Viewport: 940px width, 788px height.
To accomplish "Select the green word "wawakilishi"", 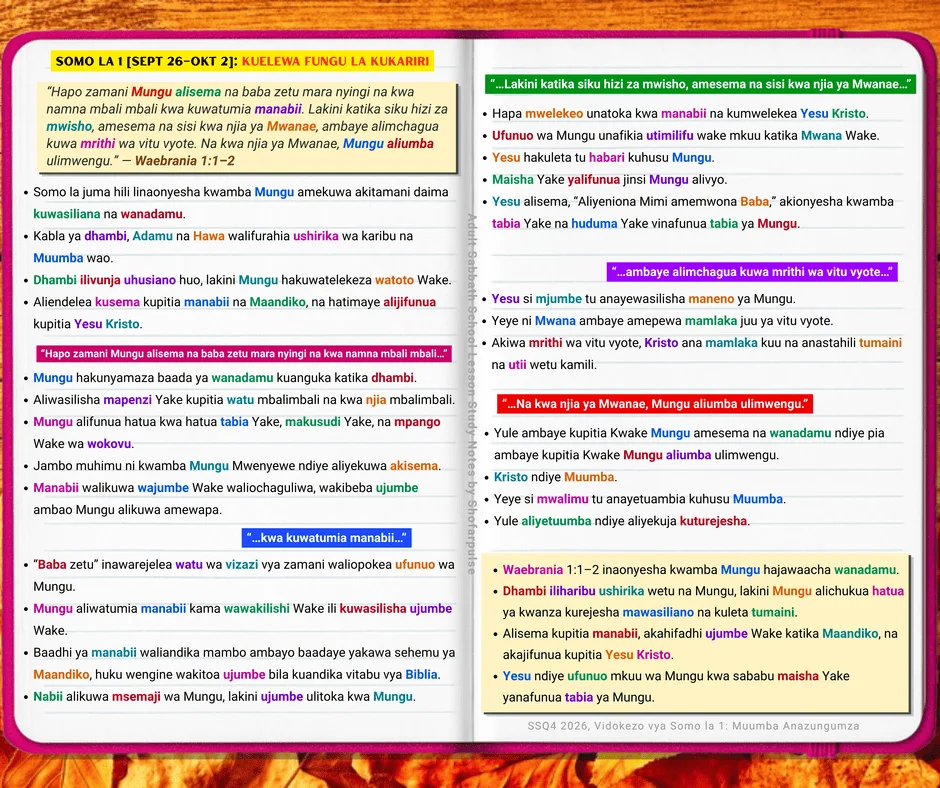I will (x=257, y=609).
